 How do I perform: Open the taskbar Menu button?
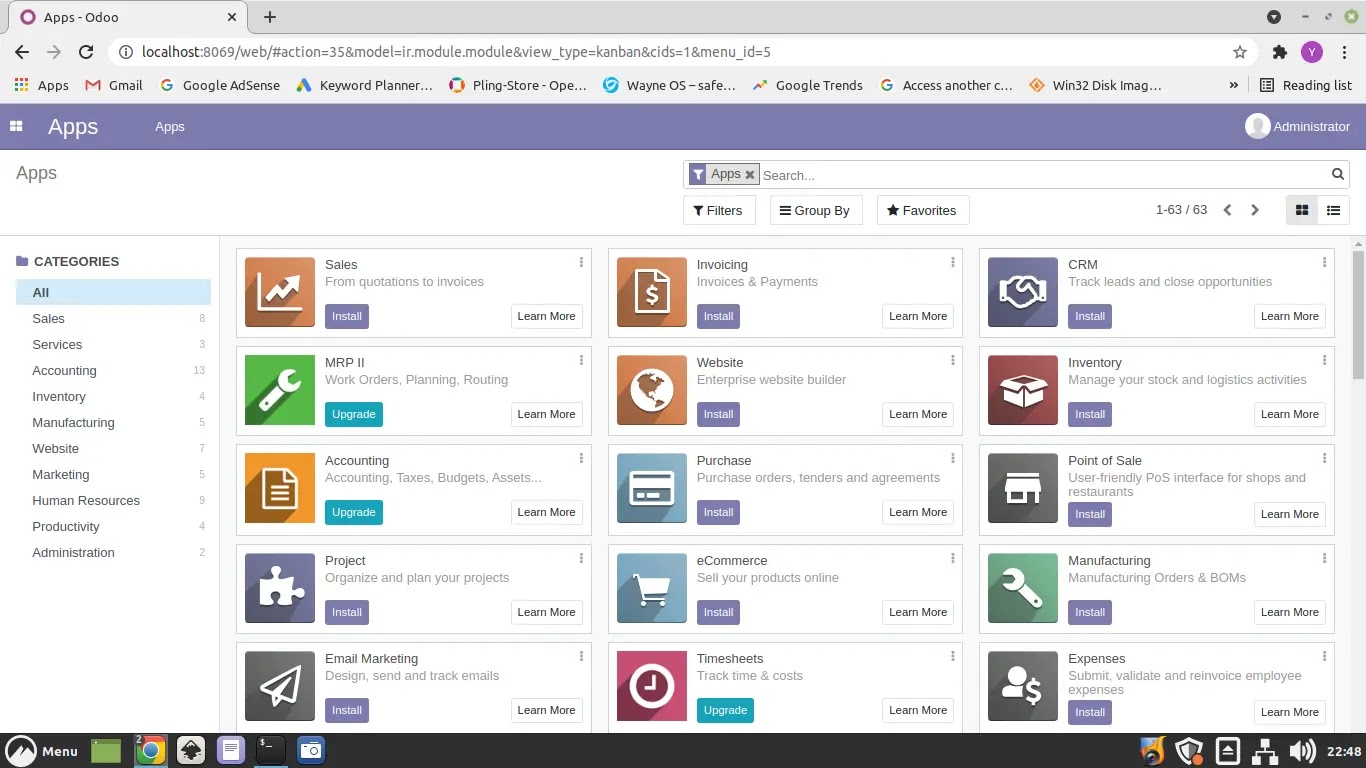pyautogui.click(x=42, y=751)
